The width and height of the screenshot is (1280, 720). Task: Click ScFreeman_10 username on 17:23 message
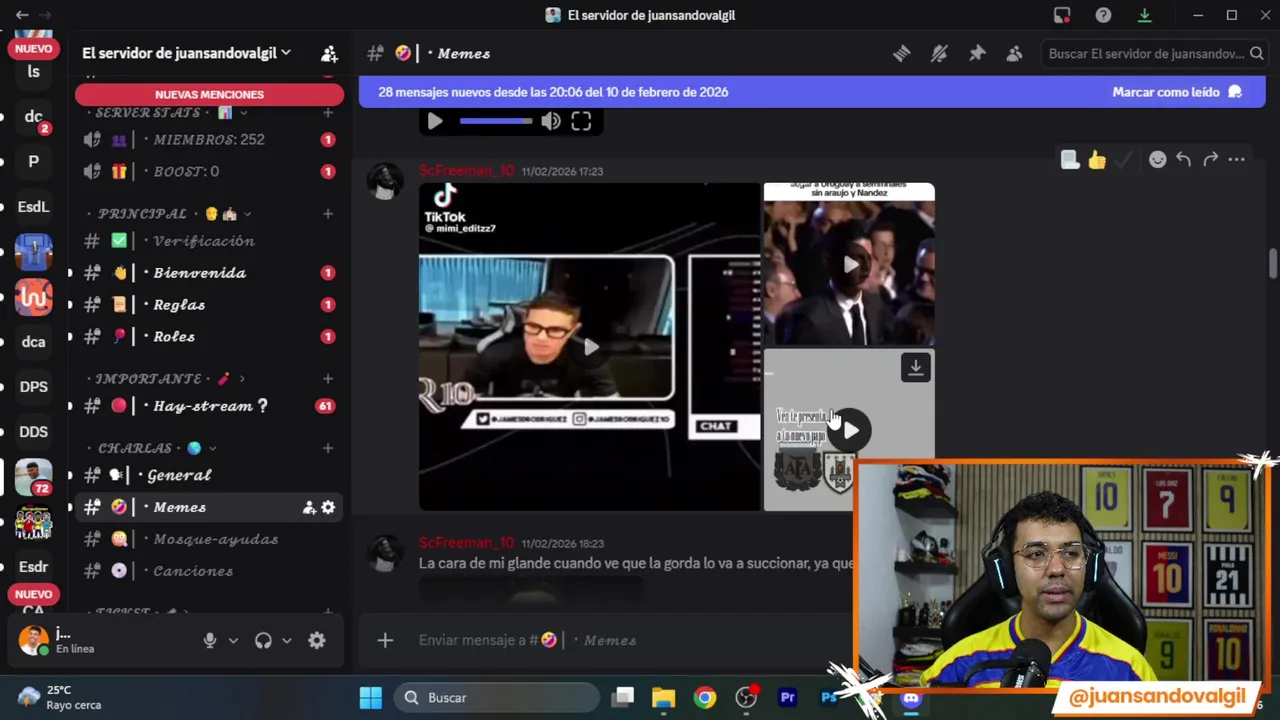coord(466,171)
